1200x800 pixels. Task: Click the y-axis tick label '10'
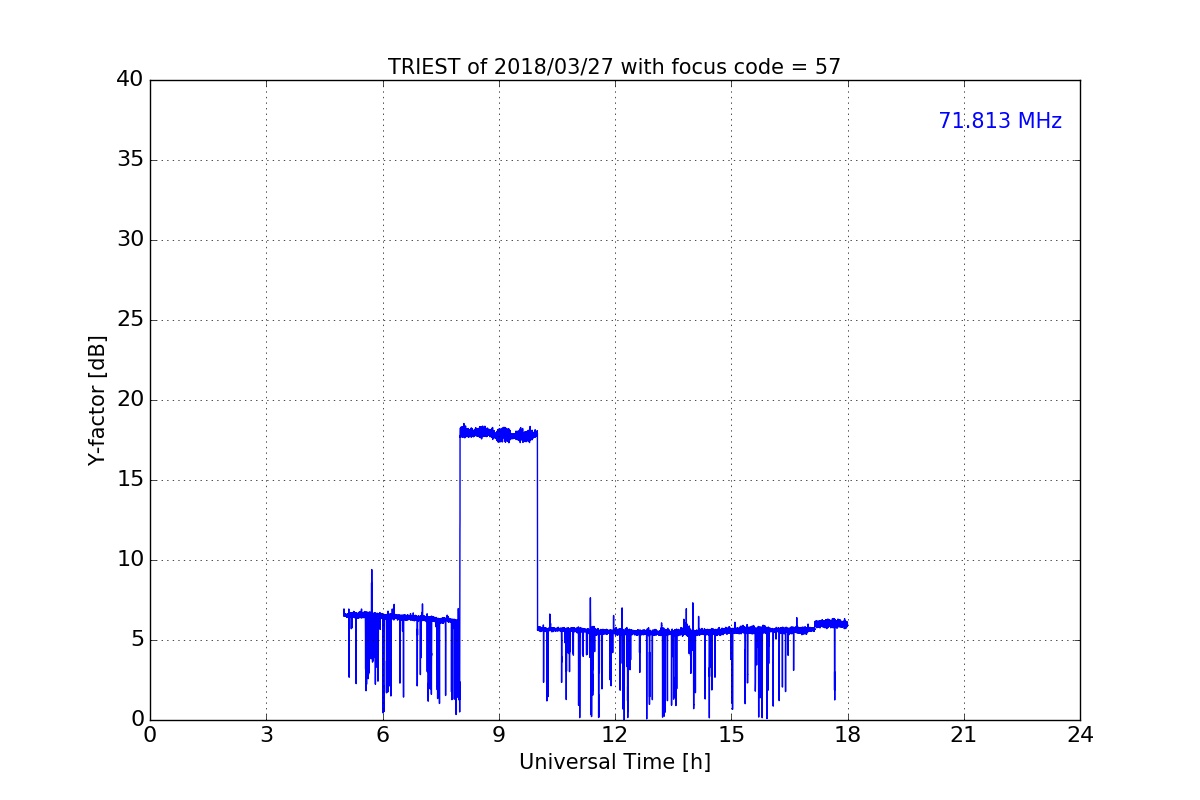(x=130, y=560)
